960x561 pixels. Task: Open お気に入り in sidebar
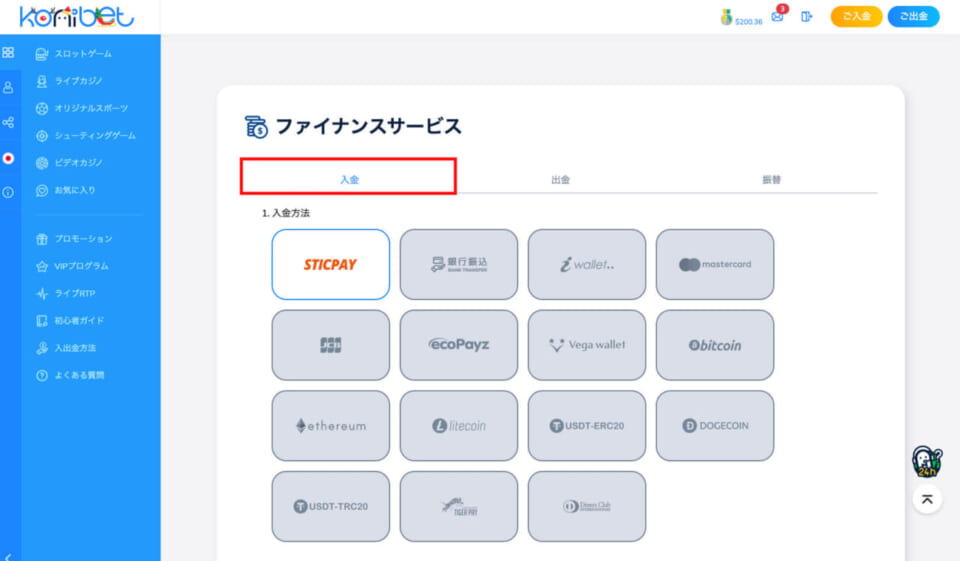66,190
